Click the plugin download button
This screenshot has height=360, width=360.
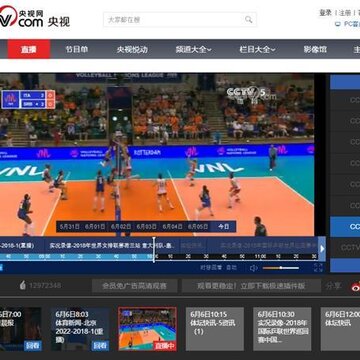[x=251, y=286]
